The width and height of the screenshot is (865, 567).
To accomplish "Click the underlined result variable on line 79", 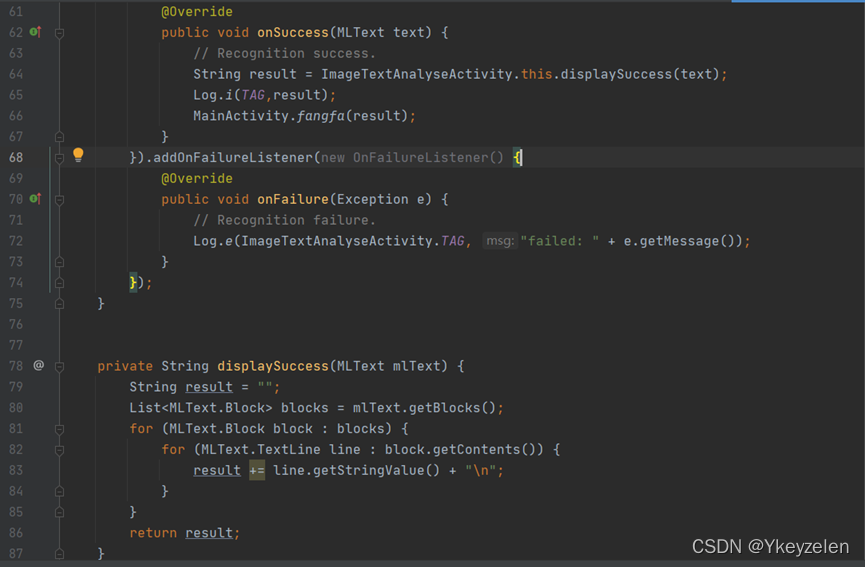I will [209, 387].
